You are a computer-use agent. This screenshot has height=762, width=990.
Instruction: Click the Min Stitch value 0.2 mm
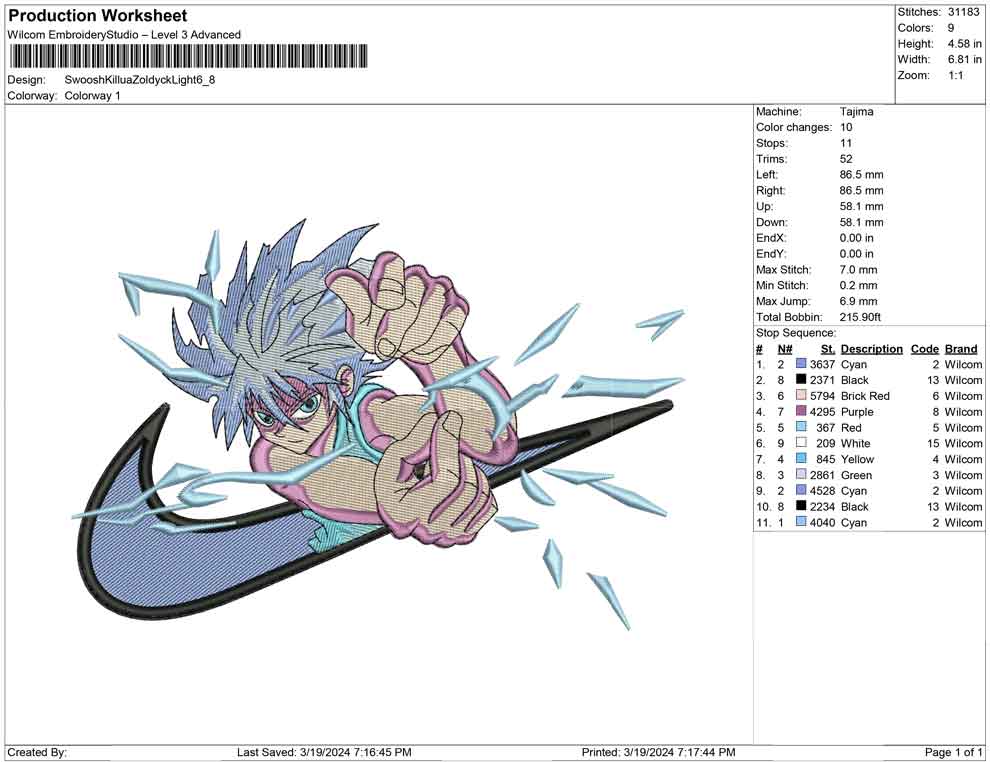click(x=858, y=285)
